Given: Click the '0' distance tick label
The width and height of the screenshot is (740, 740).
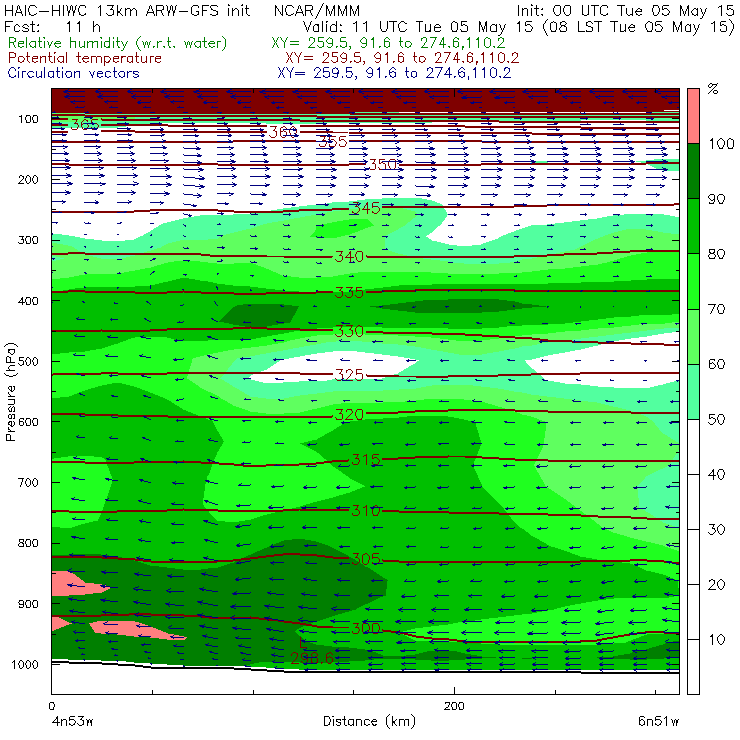Looking at the screenshot, I should tap(51, 706).
